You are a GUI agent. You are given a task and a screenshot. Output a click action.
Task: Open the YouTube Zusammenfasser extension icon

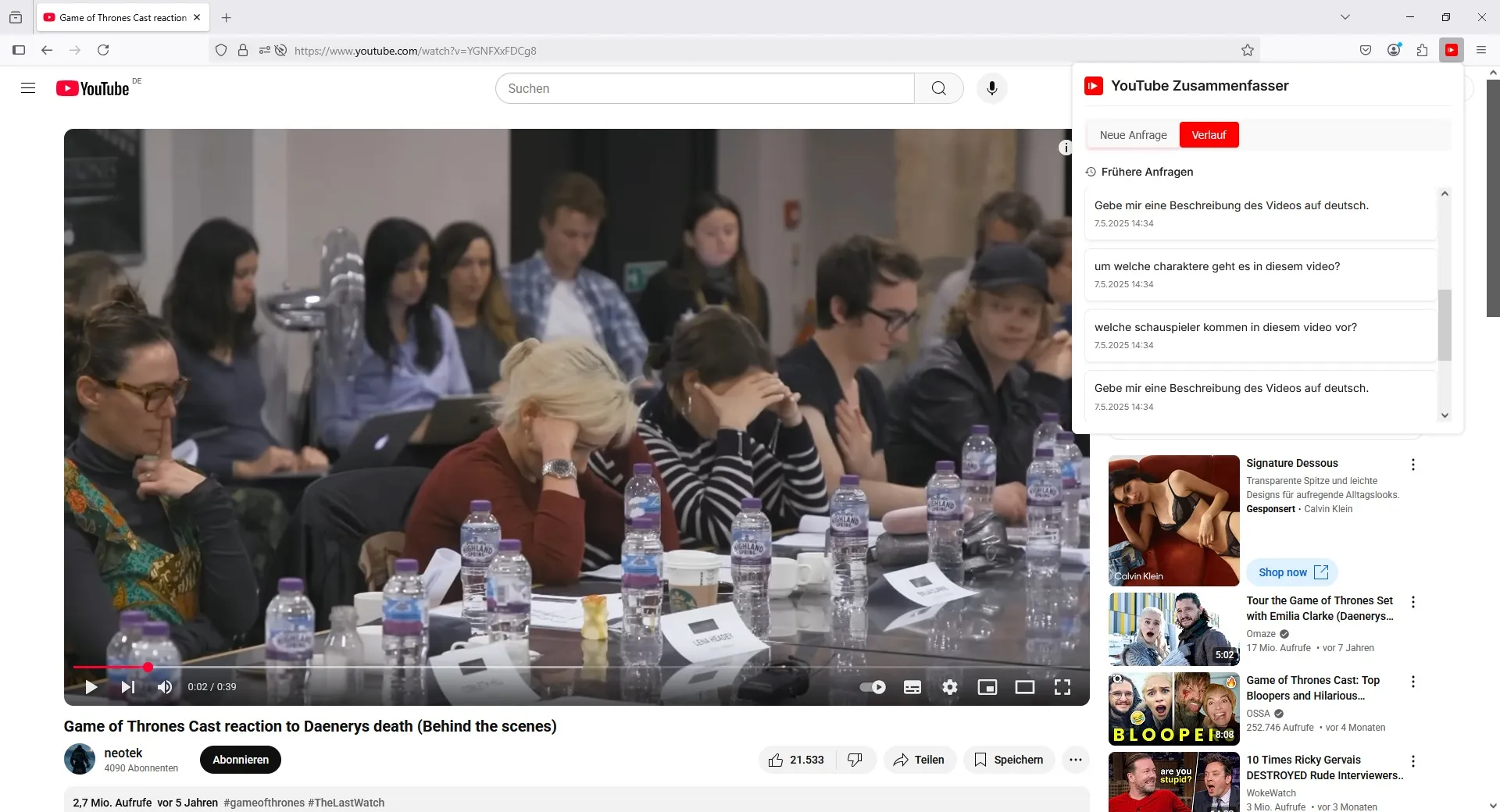[1452, 50]
